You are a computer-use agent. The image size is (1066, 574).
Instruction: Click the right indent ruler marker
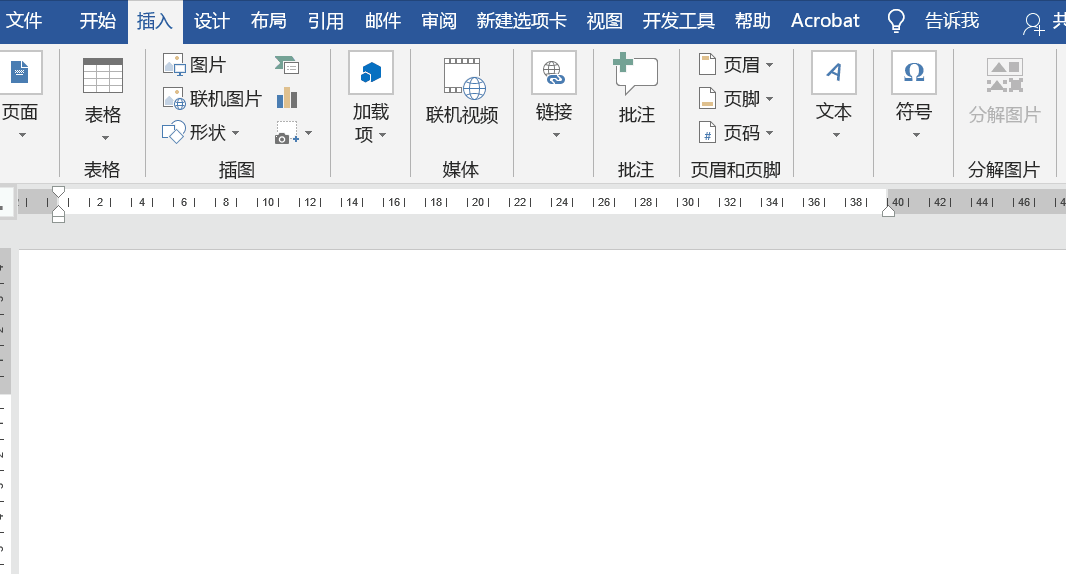(x=888, y=211)
